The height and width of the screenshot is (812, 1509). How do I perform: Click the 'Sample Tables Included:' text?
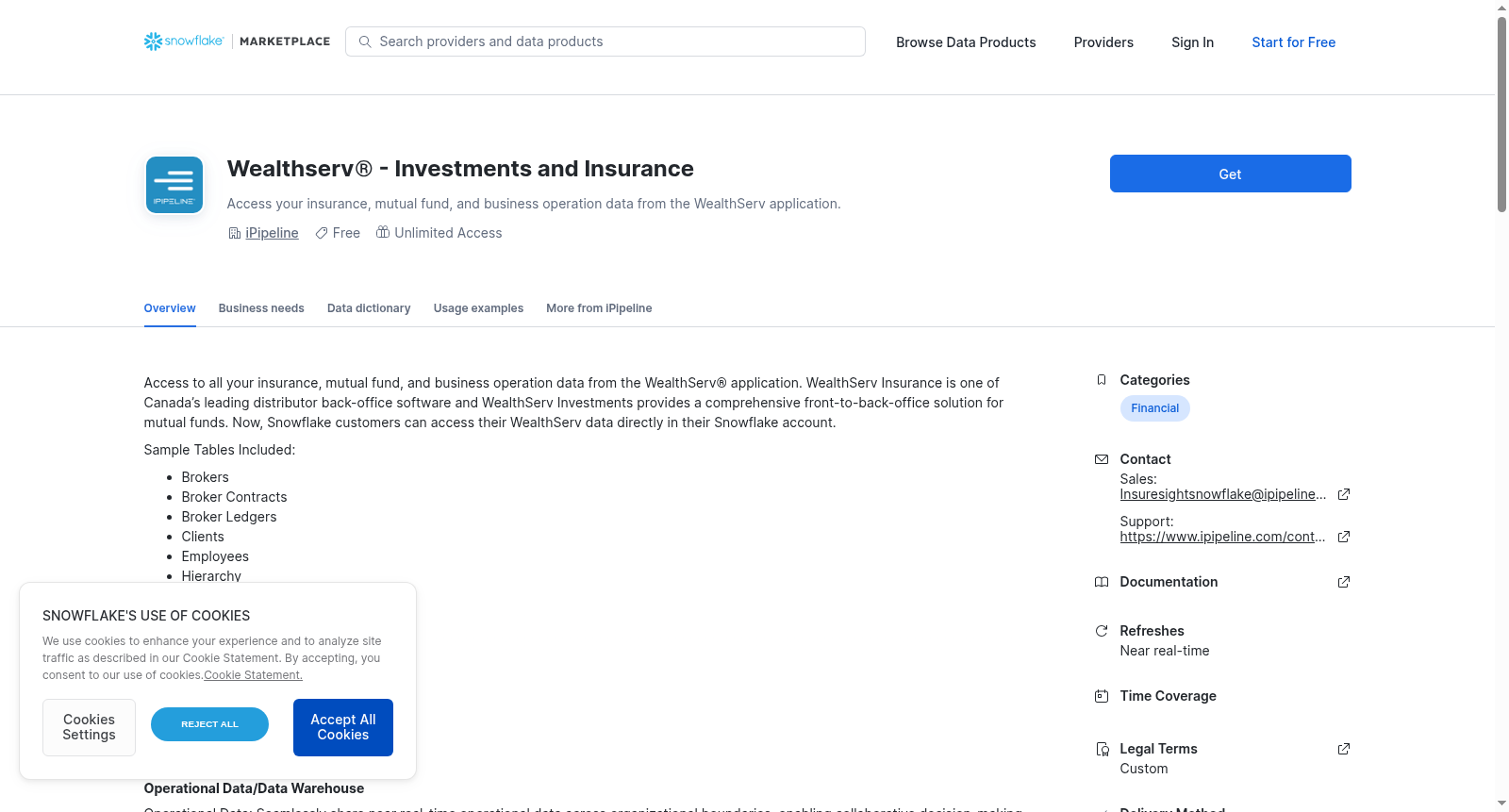tap(220, 450)
